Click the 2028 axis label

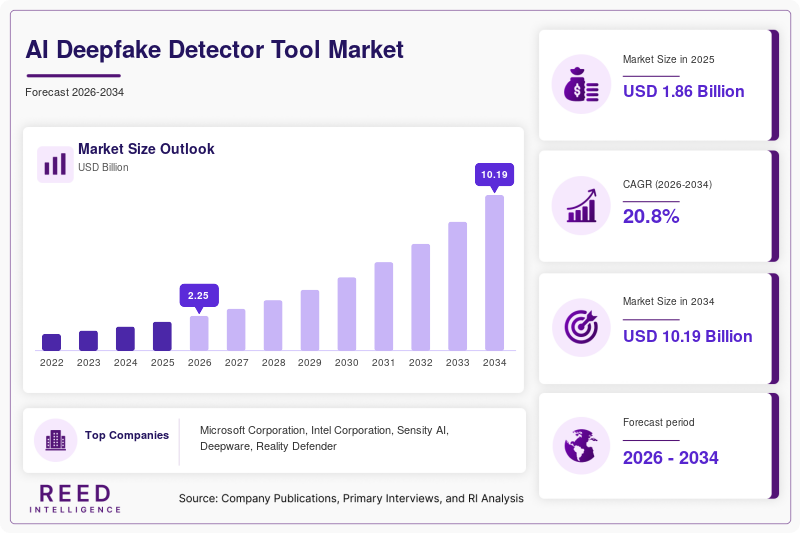pyautogui.click(x=273, y=363)
